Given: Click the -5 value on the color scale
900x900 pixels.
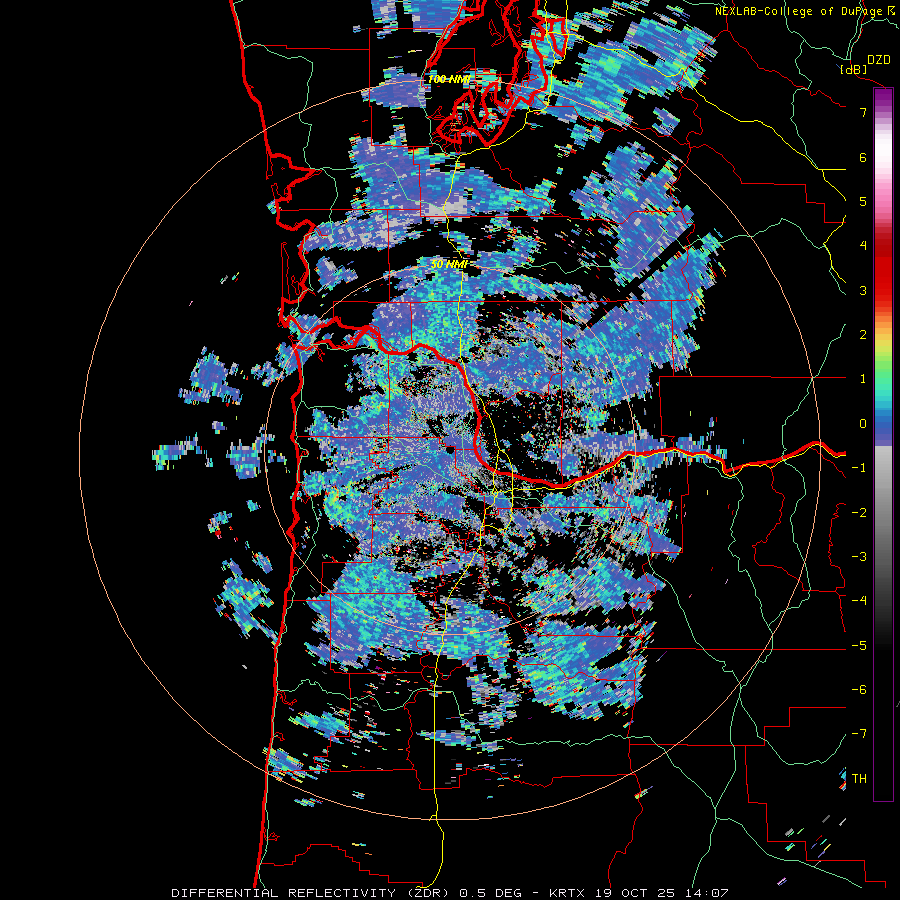Looking at the screenshot, I should coord(859,646).
